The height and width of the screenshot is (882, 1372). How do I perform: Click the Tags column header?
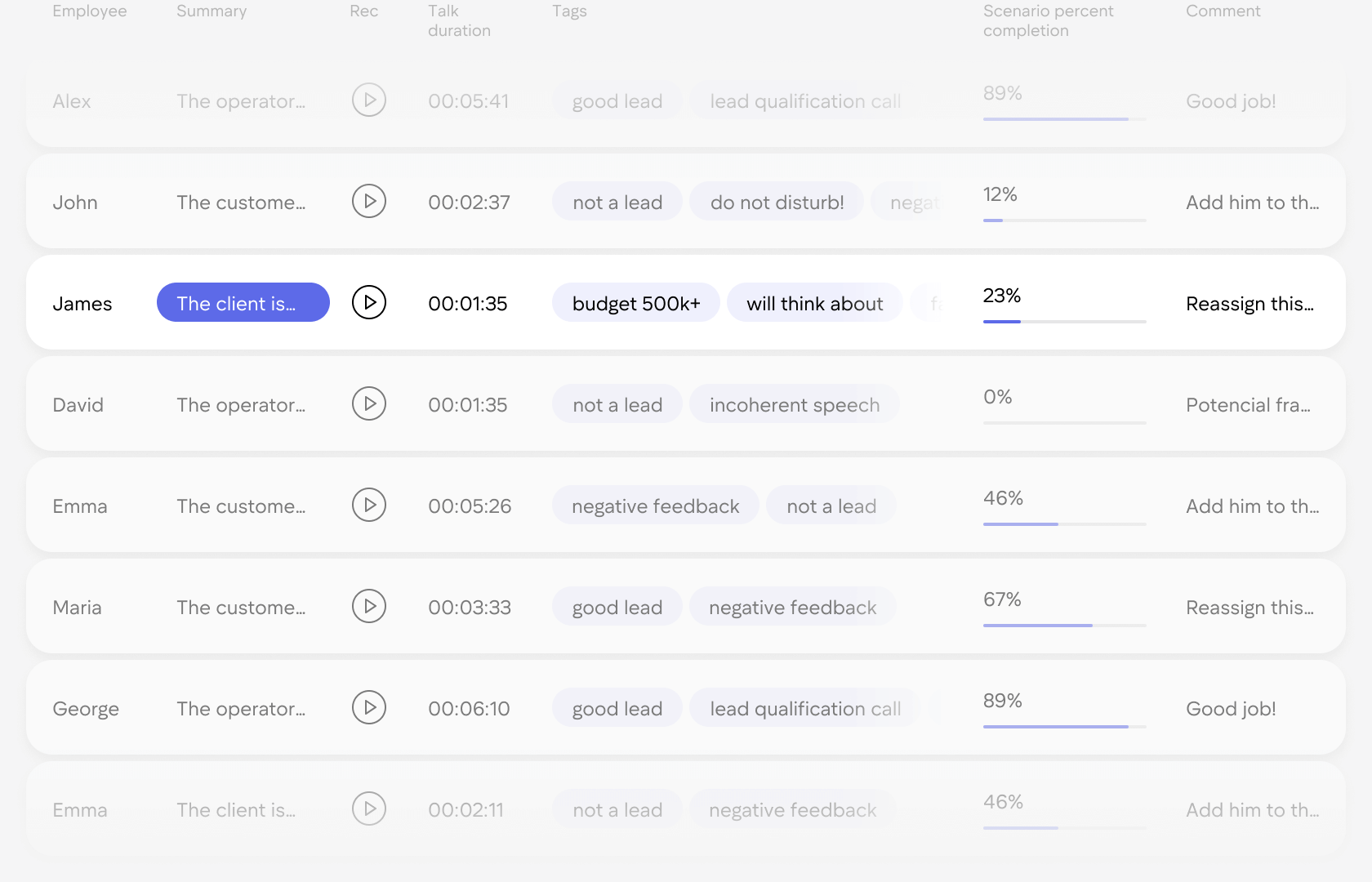569,11
